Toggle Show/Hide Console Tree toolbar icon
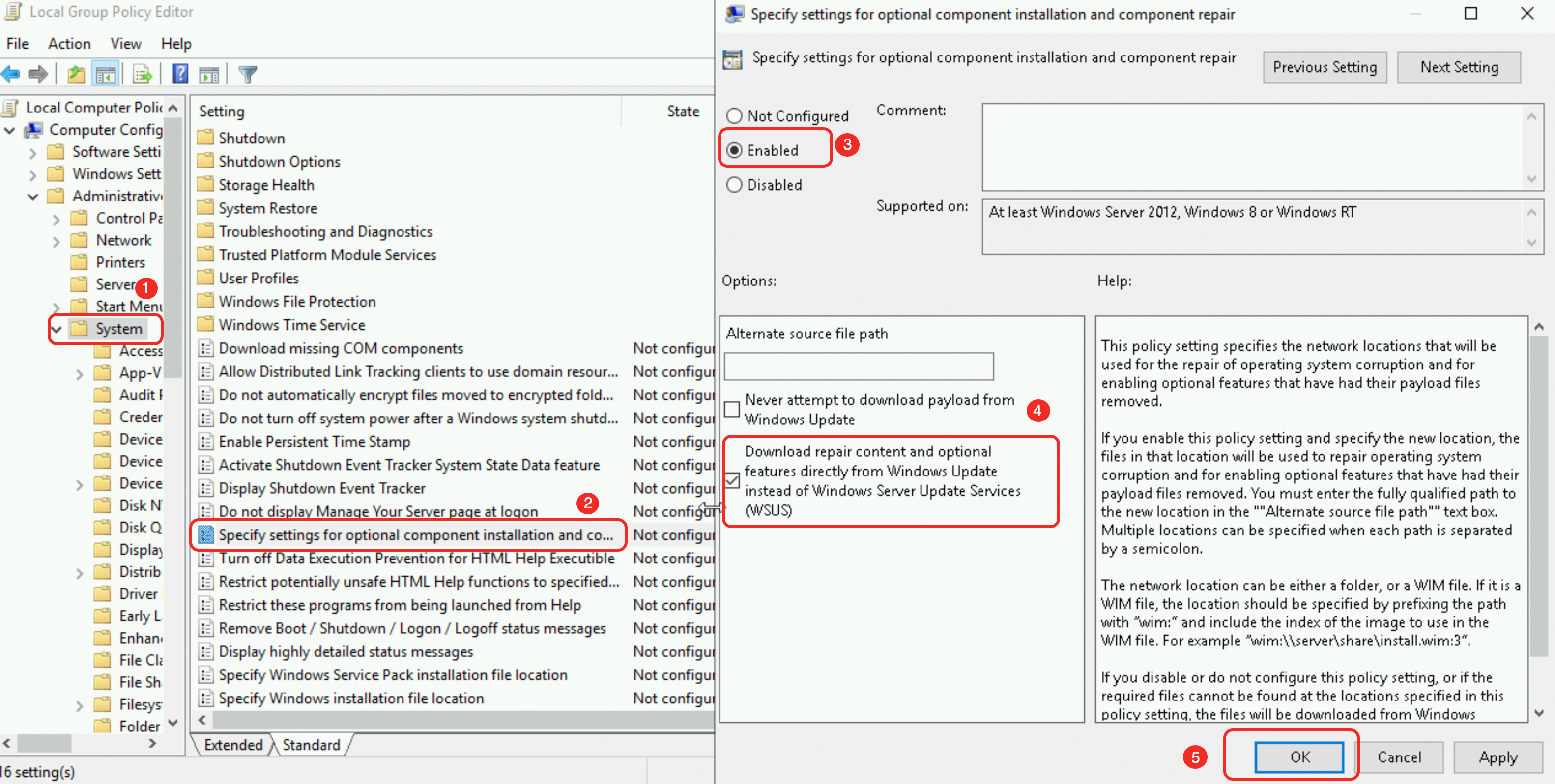 (106, 74)
